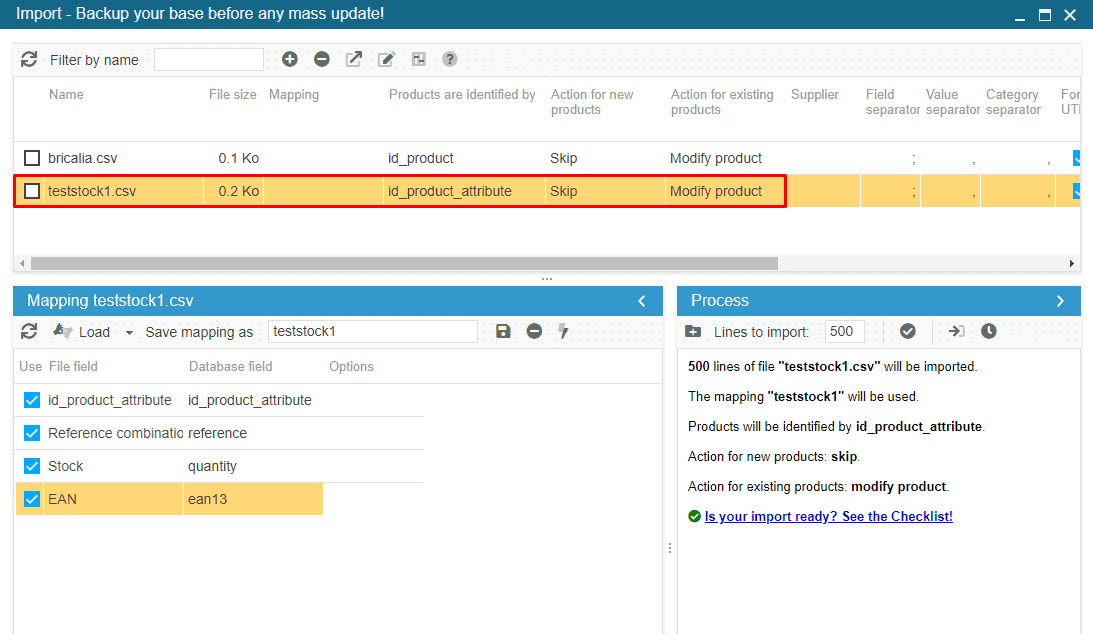
Task: Delete the current mapping
Action: [x=534, y=331]
